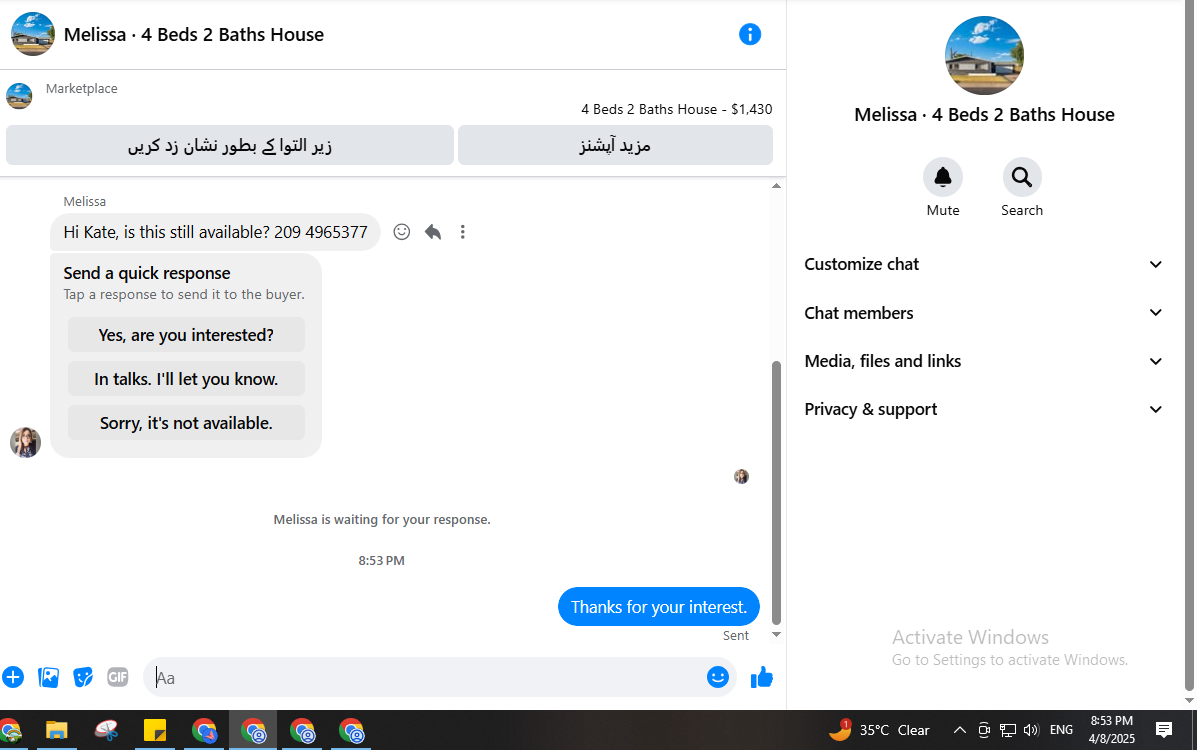The width and height of the screenshot is (1197, 750).
Task: Expand the Customize chat section
Action: pyautogui.click(x=983, y=264)
